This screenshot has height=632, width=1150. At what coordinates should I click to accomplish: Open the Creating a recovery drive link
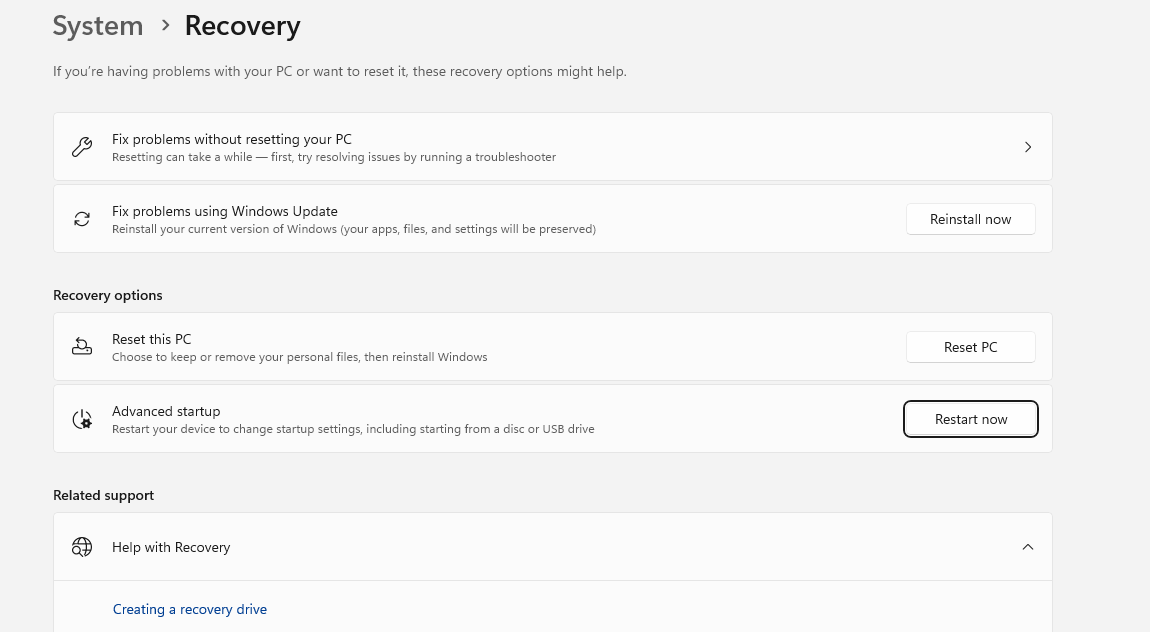[190, 609]
